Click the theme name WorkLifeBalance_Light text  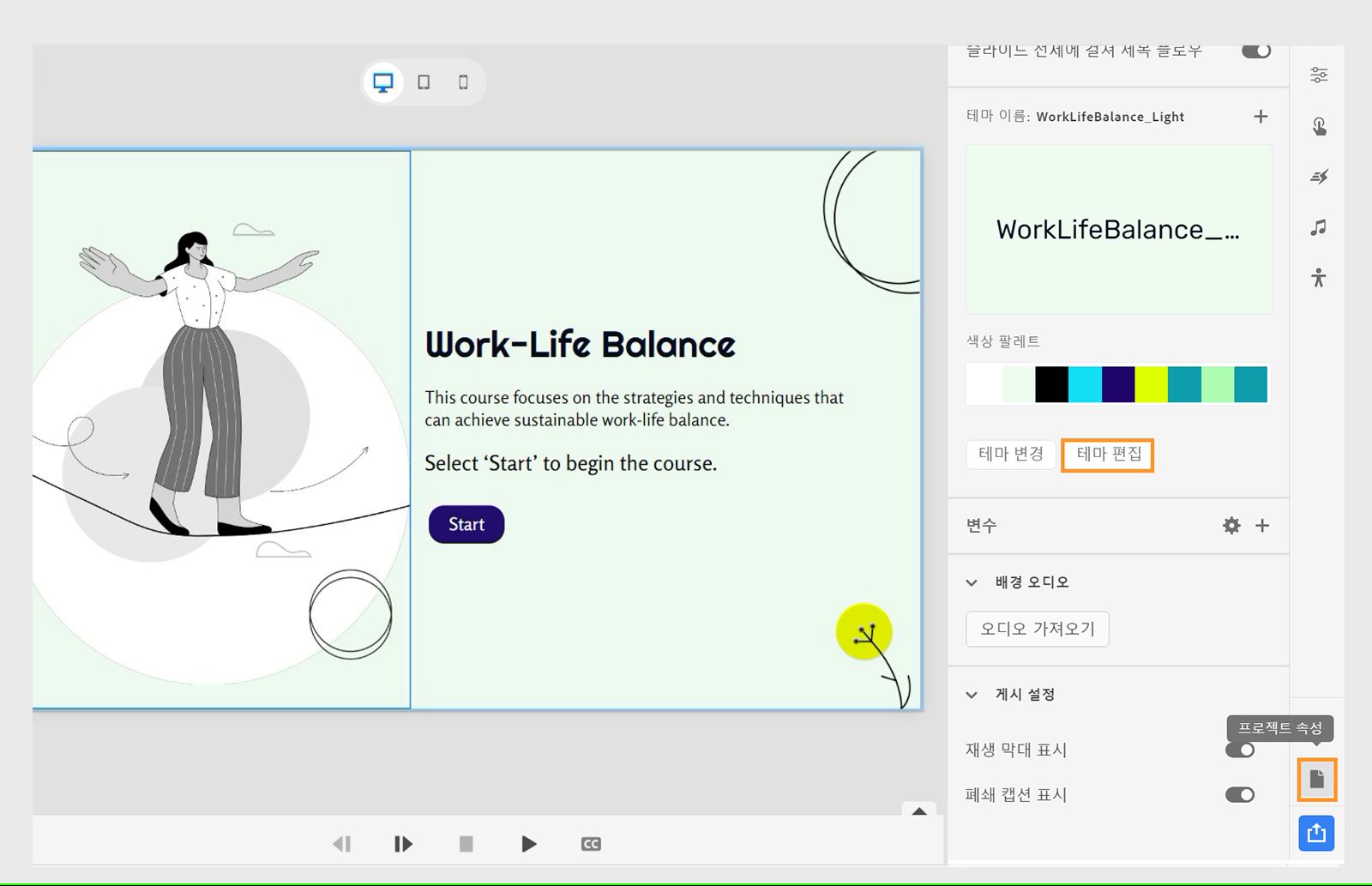[1110, 117]
